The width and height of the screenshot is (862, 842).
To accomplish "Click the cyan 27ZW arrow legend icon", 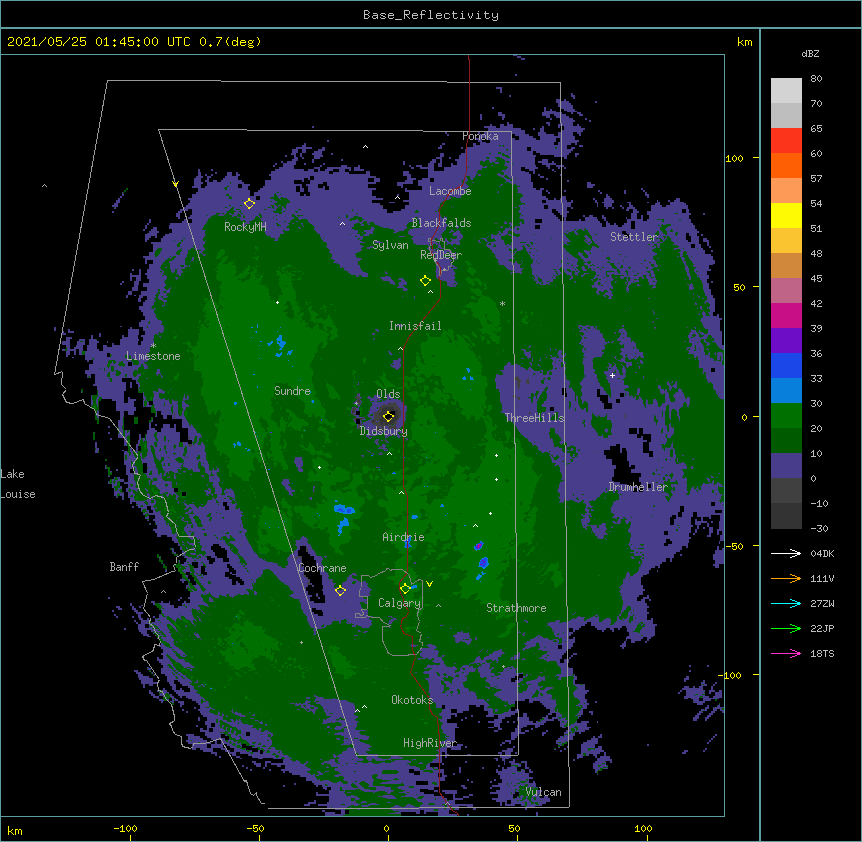I will (x=786, y=603).
